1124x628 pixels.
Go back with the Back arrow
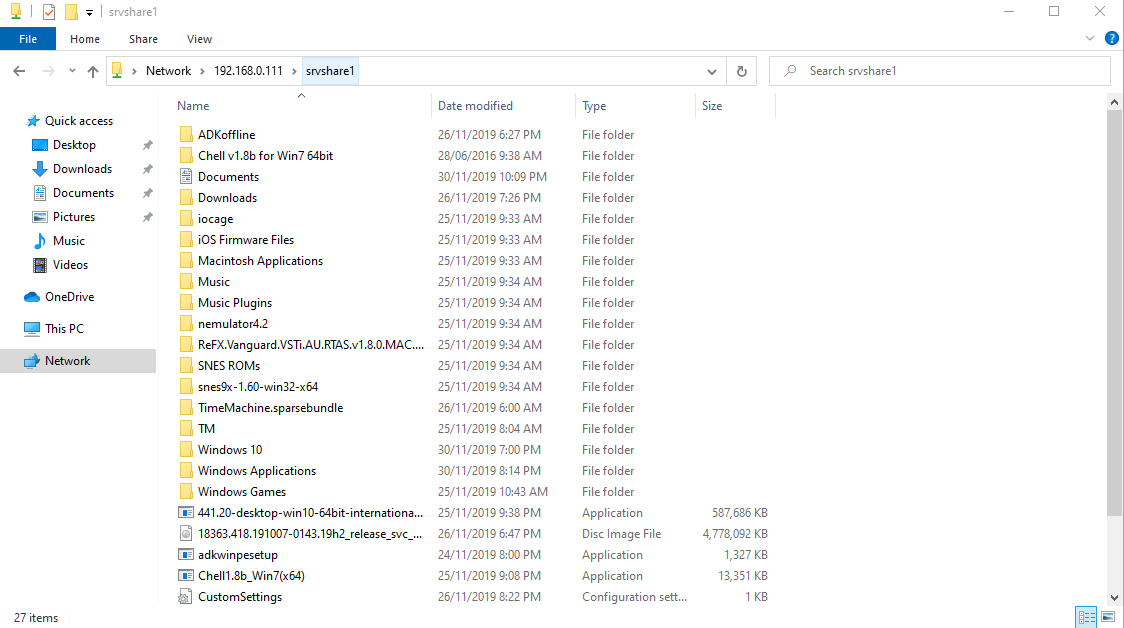coord(19,71)
